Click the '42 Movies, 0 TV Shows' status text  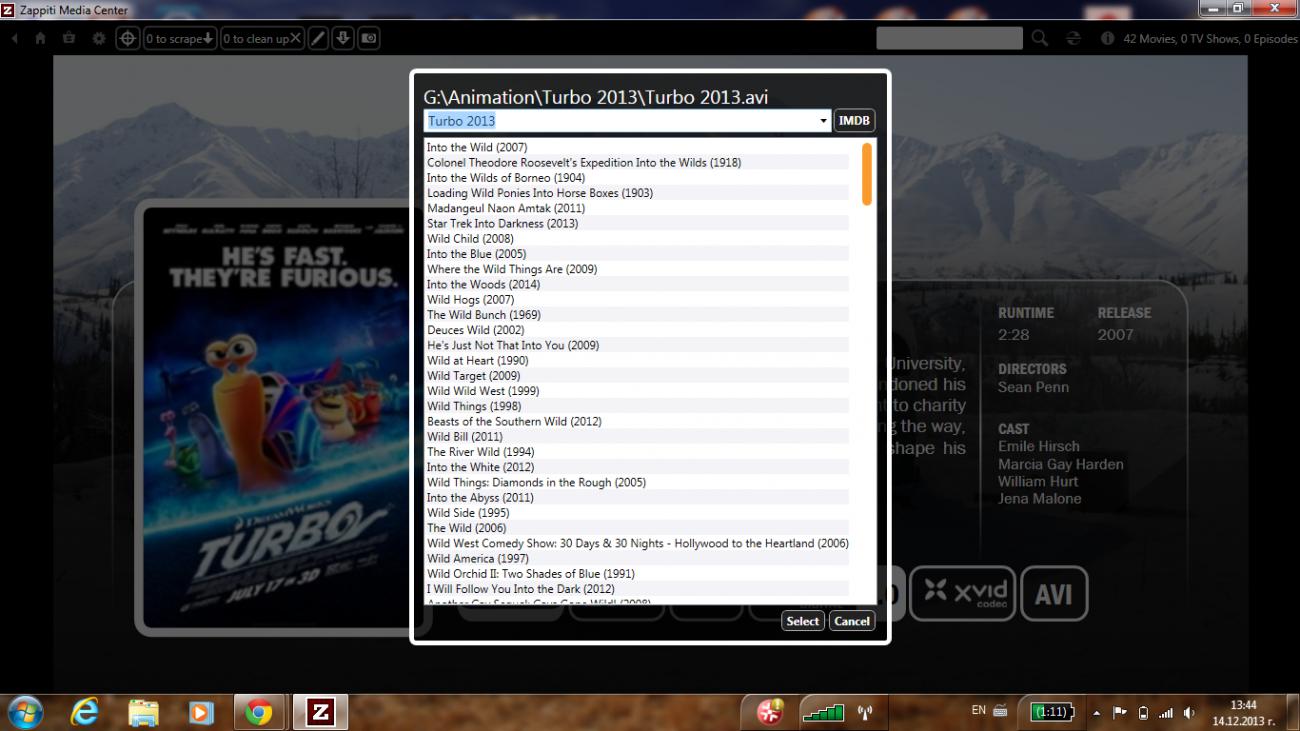pos(1209,39)
